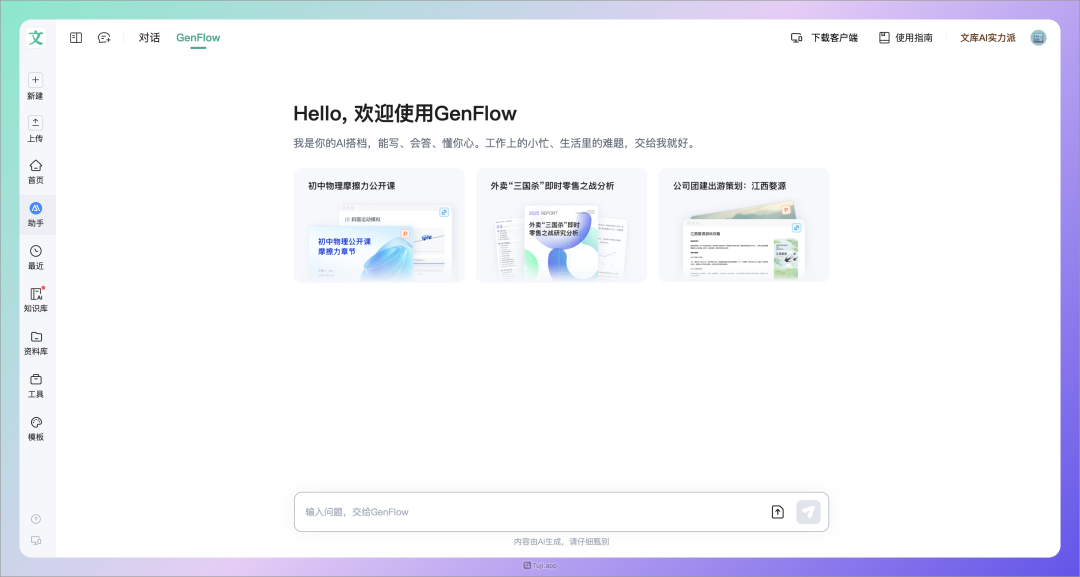Open the 资料库 (Library) folder icon
Viewport: 1080px width, 577px height.
tap(35, 336)
